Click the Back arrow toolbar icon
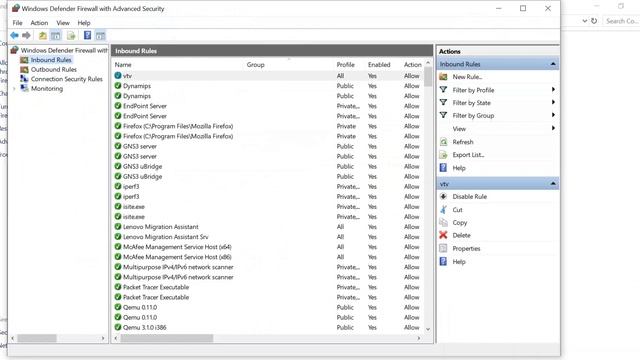This screenshot has width=640, height=360. pyautogui.click(x=14, y=36)
